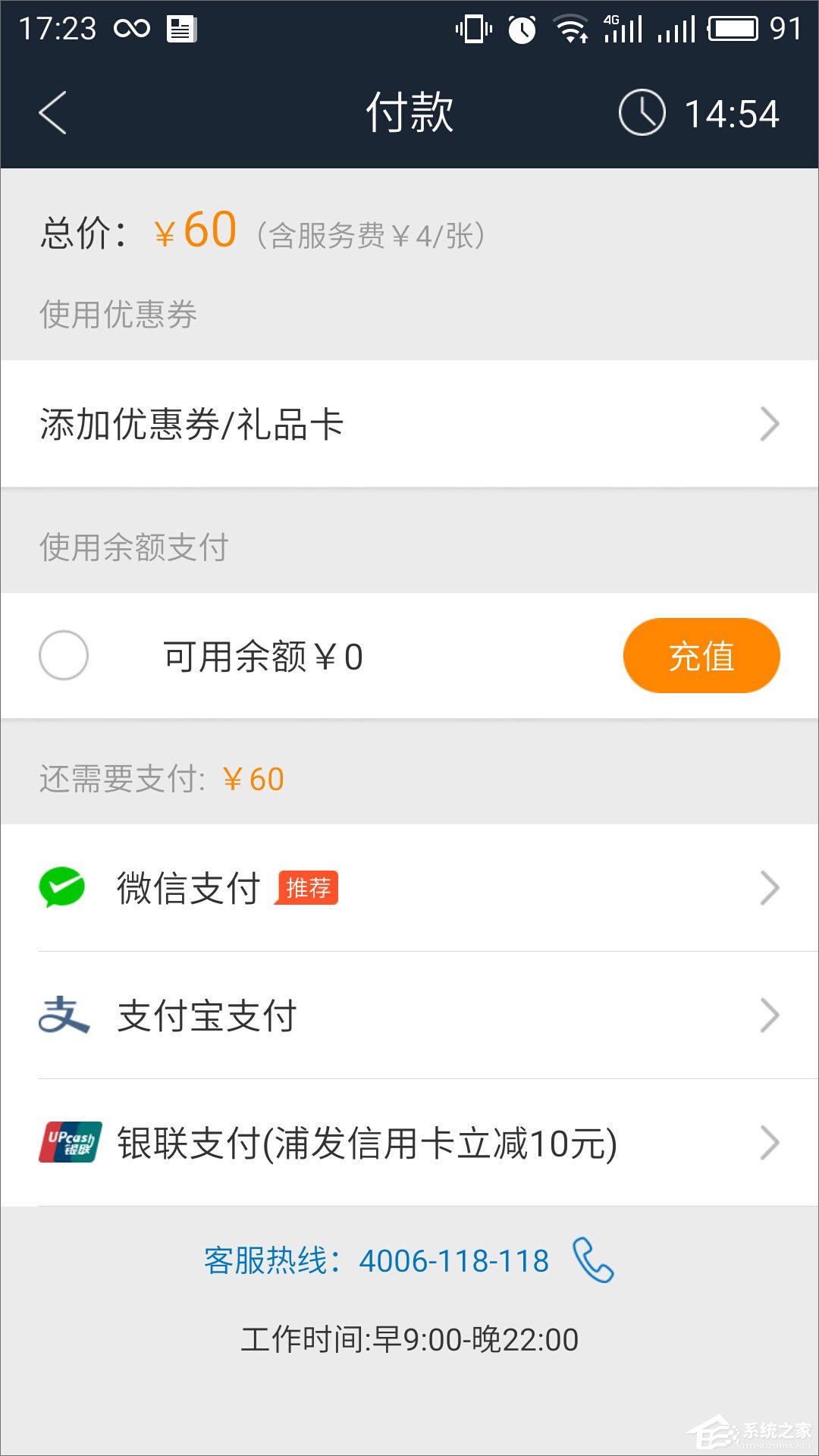Tap the Alipay logo icon
Screen dimensions: 819x1456
click(x=64, y=1015)
